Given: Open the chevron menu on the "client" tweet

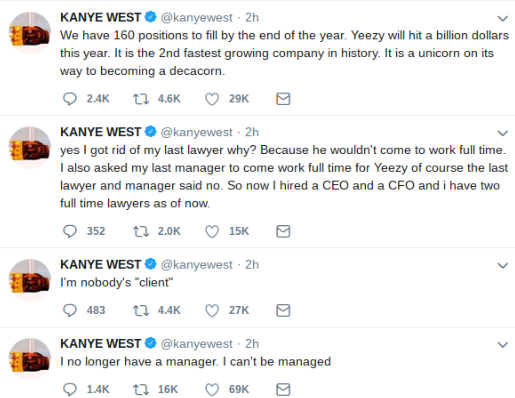Looking at the screenshot, I should click(x=503, y=265).
